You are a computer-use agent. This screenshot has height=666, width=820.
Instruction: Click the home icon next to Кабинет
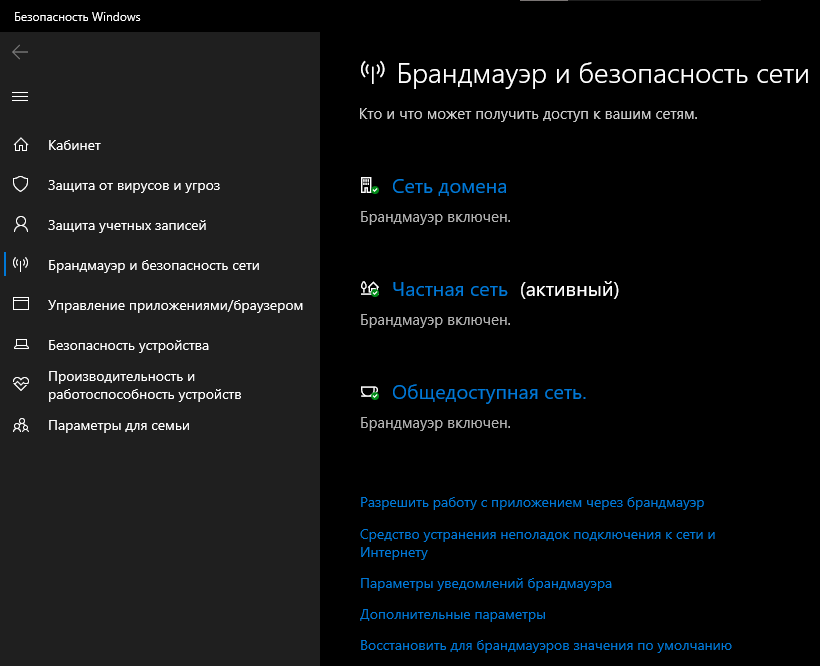(21, 145)
